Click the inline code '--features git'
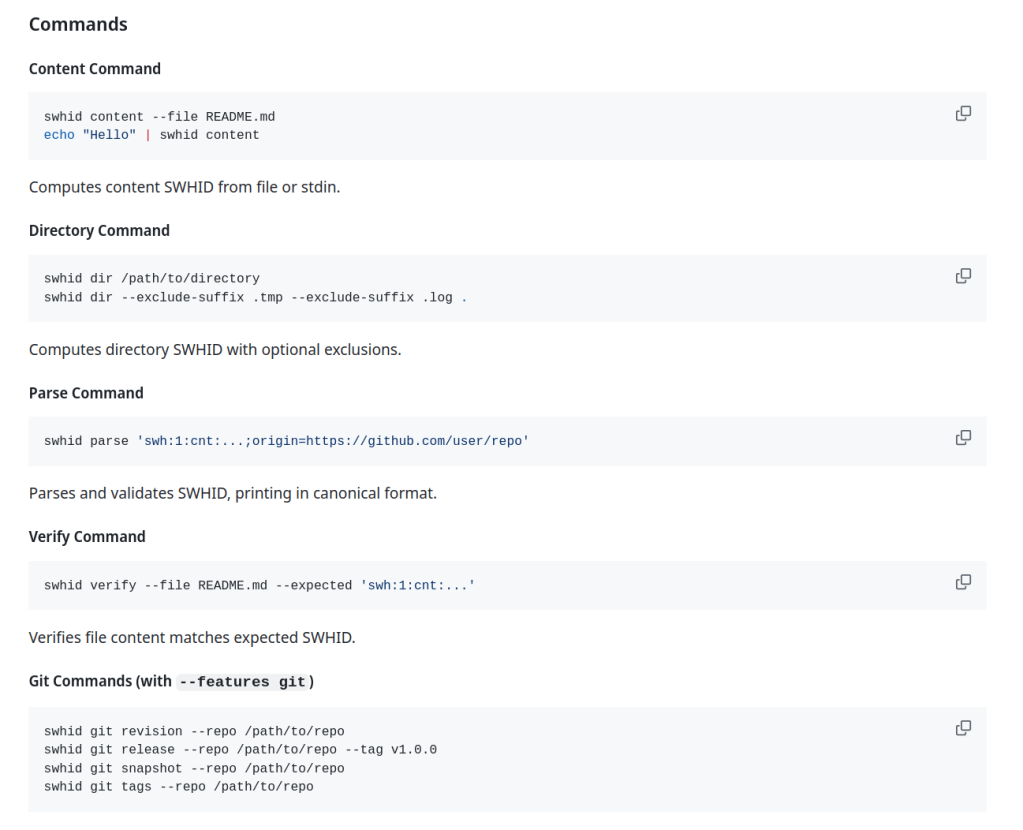The height and width of the screenshot is (830, 1023). [x=241, y=682]
